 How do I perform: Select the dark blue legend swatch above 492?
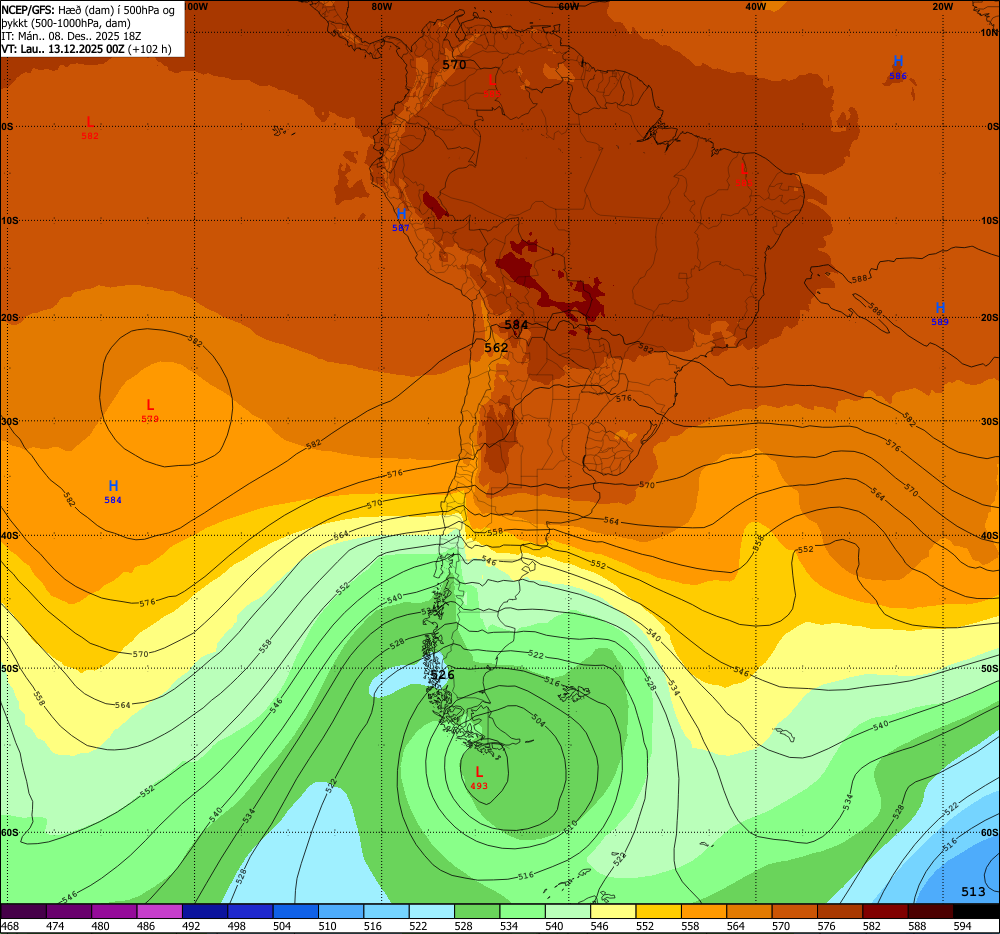[205, 911]
